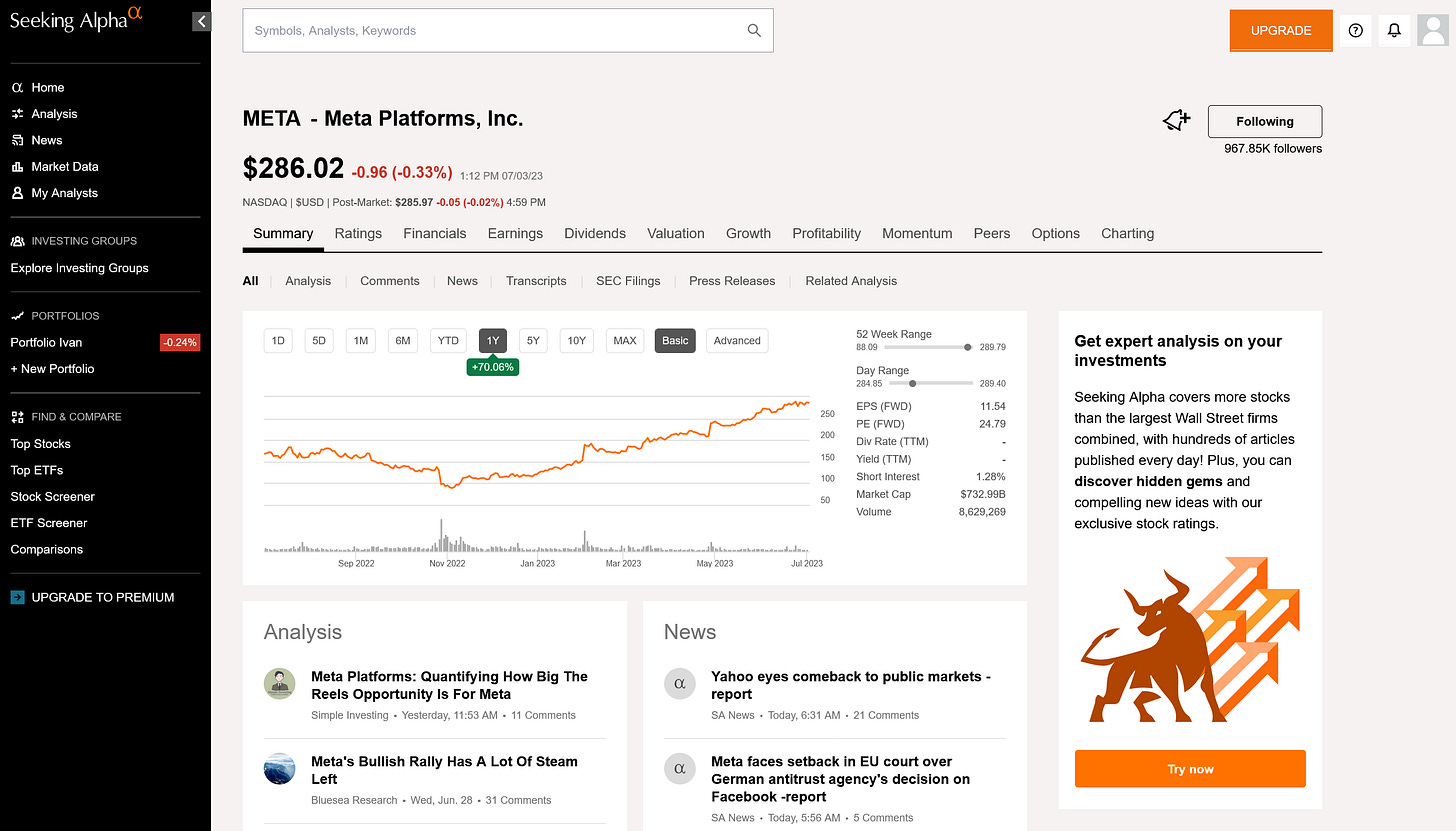The image size is (1456, 831).
Task: Open Meta's Bullish Rally article
Action: (444, 770)
